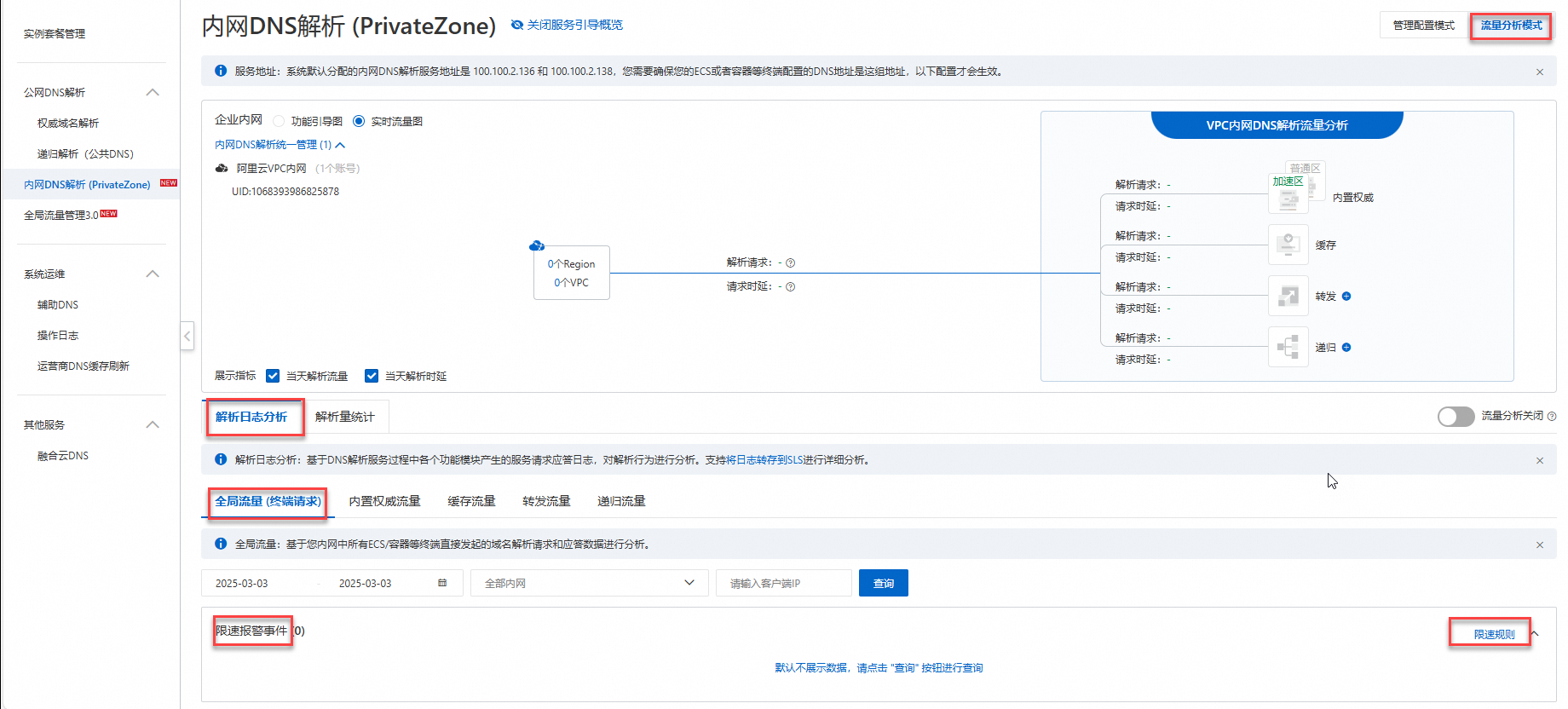Open 实例套餐管理 in the sidebar
The height and width of the screenshot is (709, 1568).
pyautogui.click(x=55, y=34)
